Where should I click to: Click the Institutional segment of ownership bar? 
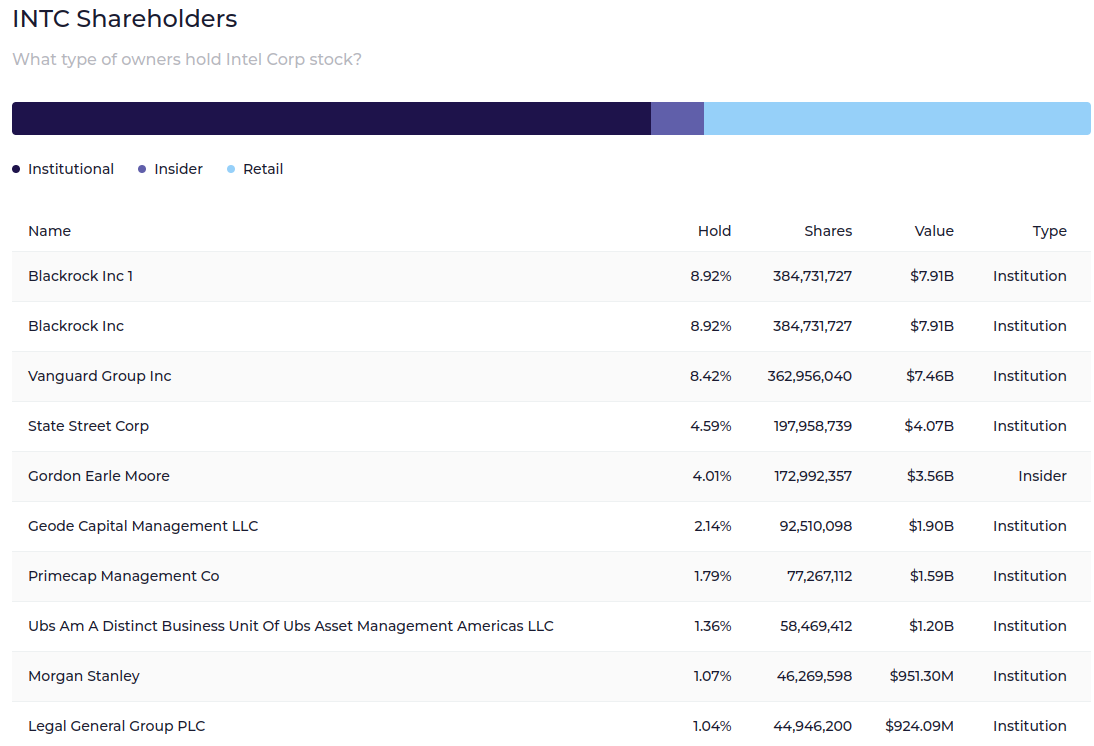tap(331, 119)
